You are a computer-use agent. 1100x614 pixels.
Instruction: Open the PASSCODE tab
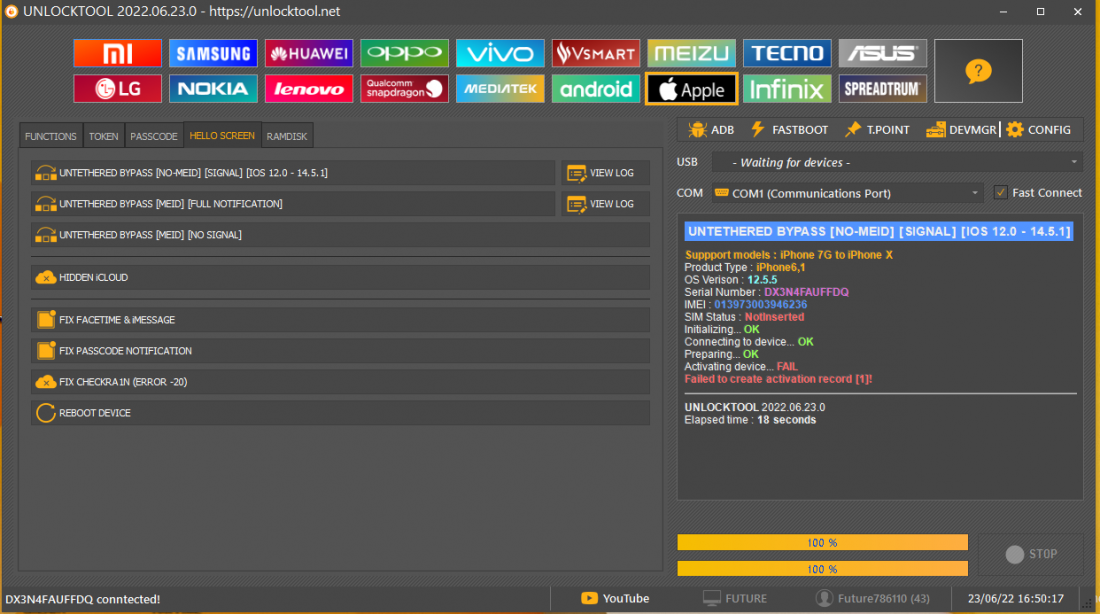coord(154,136)
